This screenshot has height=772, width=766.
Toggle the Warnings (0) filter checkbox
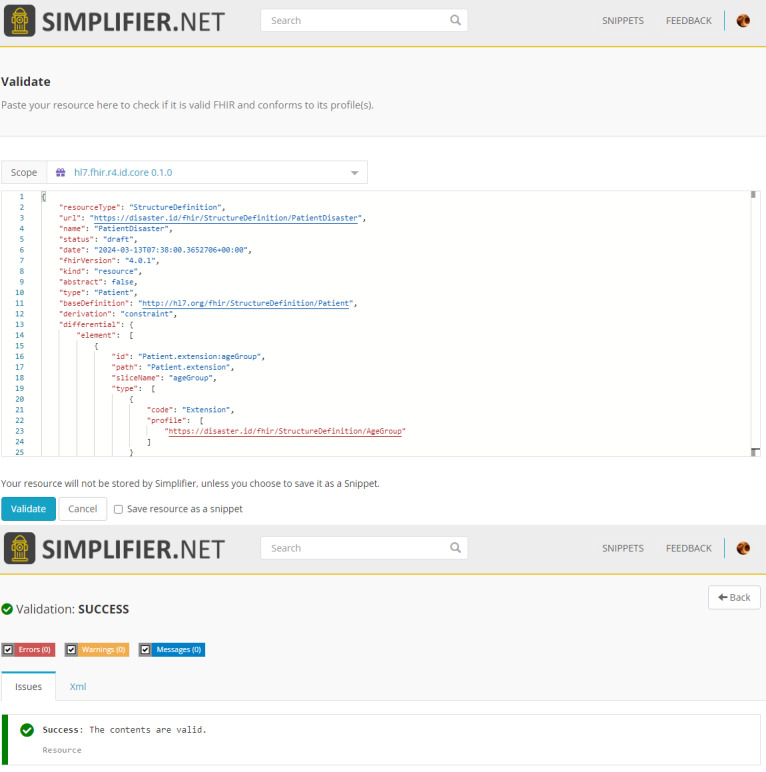tap(71, 650)
